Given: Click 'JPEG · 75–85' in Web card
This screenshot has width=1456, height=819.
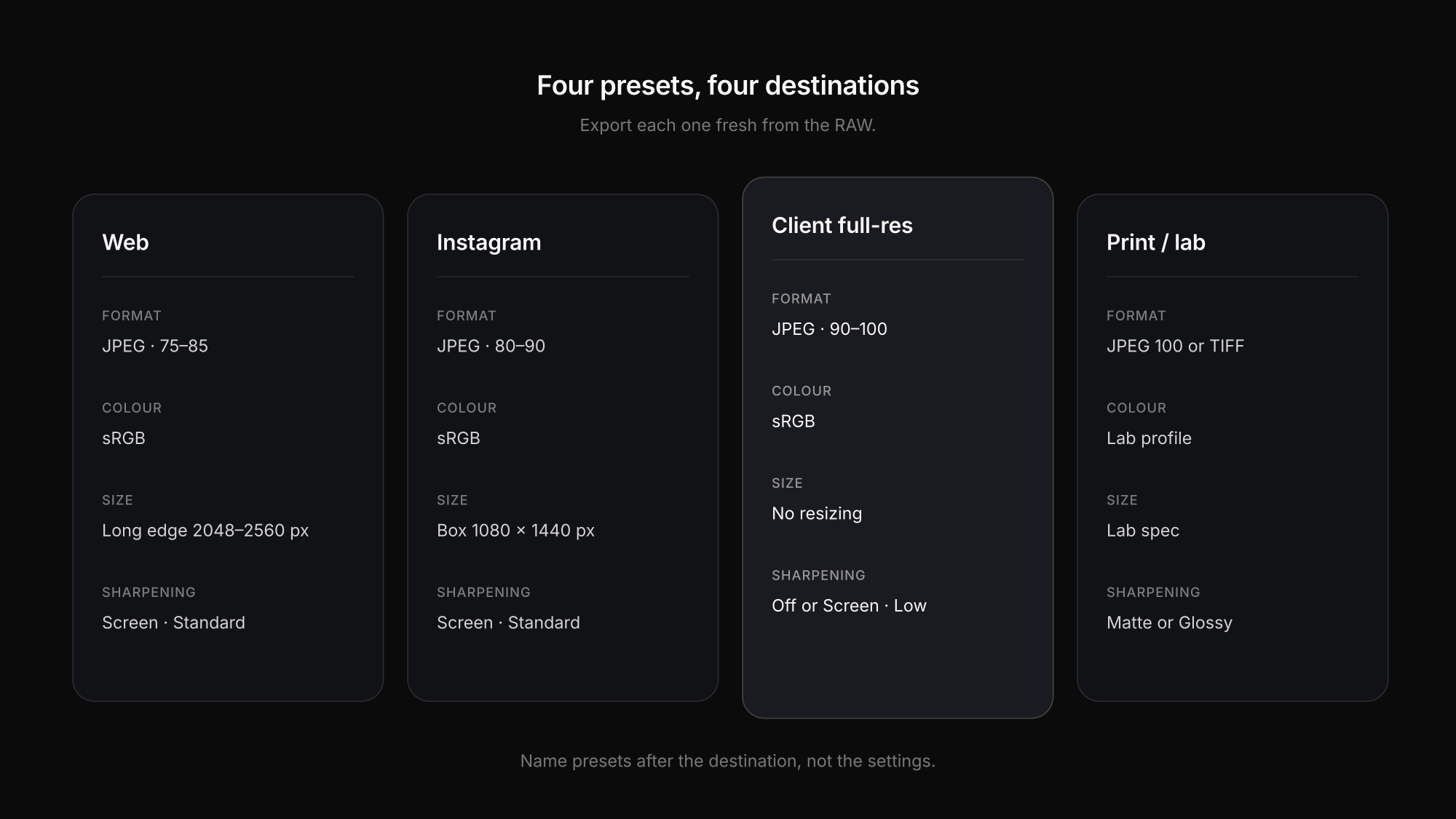Looking at the screenshot, I should click(x=155, y=346).
